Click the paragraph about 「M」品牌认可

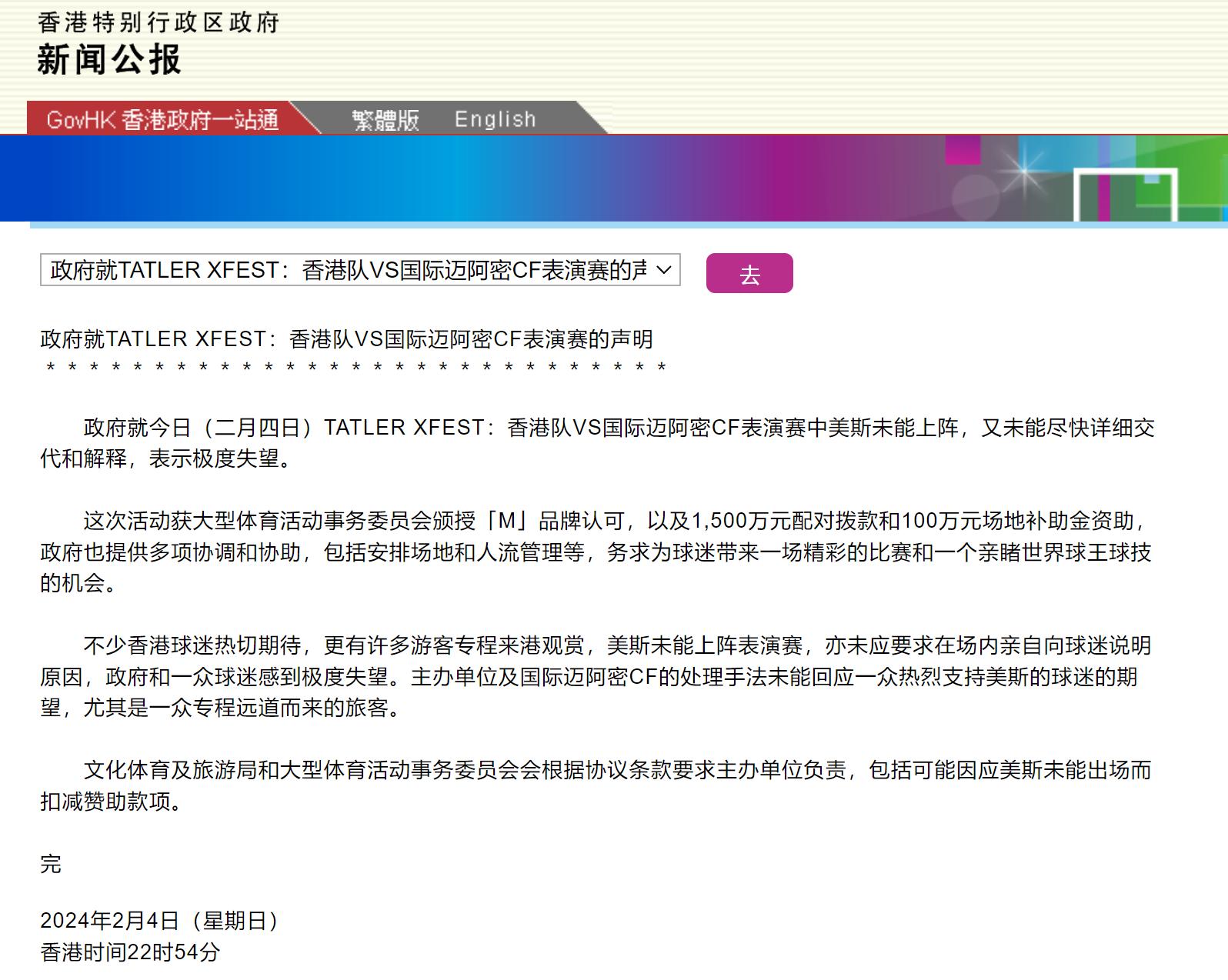tap(597, 552)
